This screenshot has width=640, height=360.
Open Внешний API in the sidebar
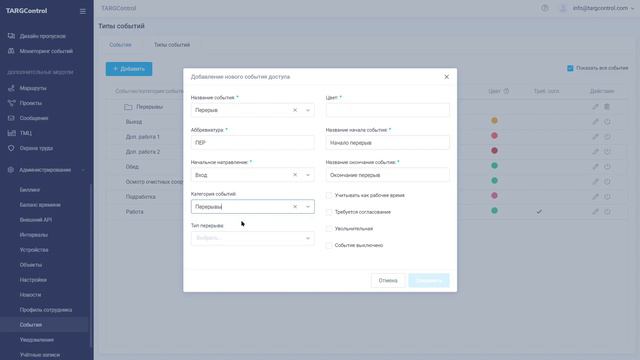(x=36, y=220)
